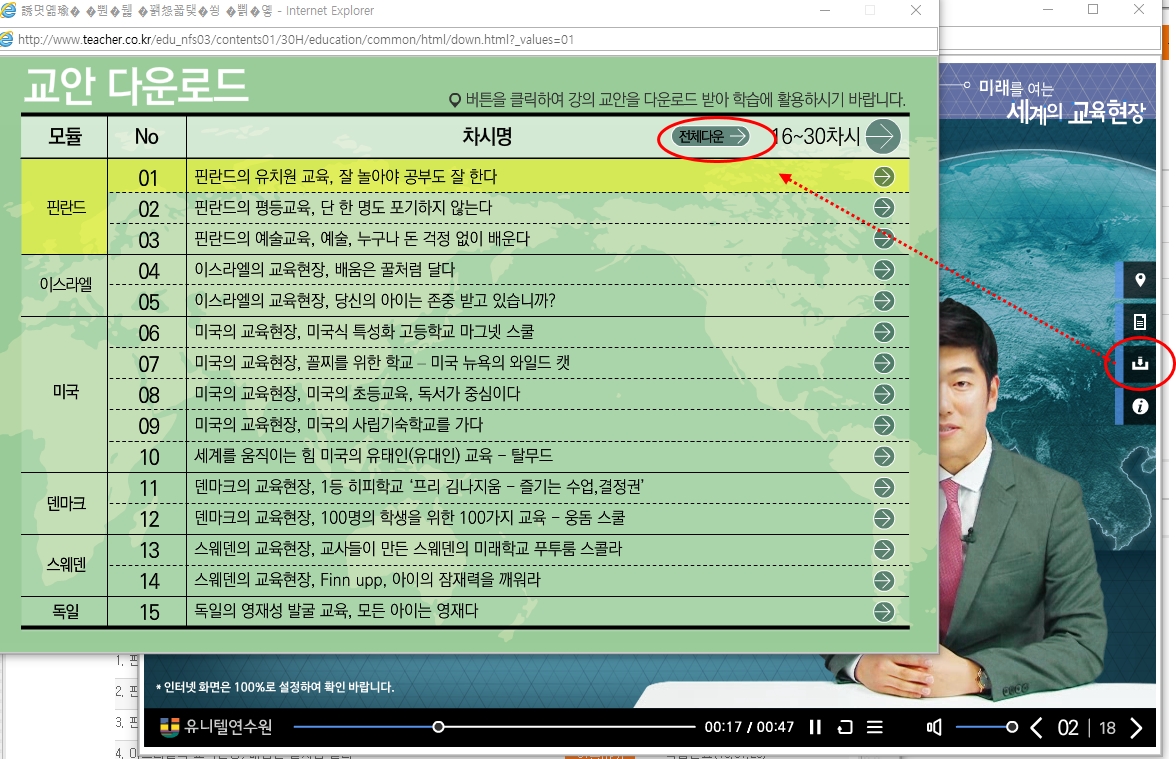This screenshot has width=1176, height=759.
Task: Download lesson 01 핀란드의 유치원 교육 arrow
Action: coord(884,176)
